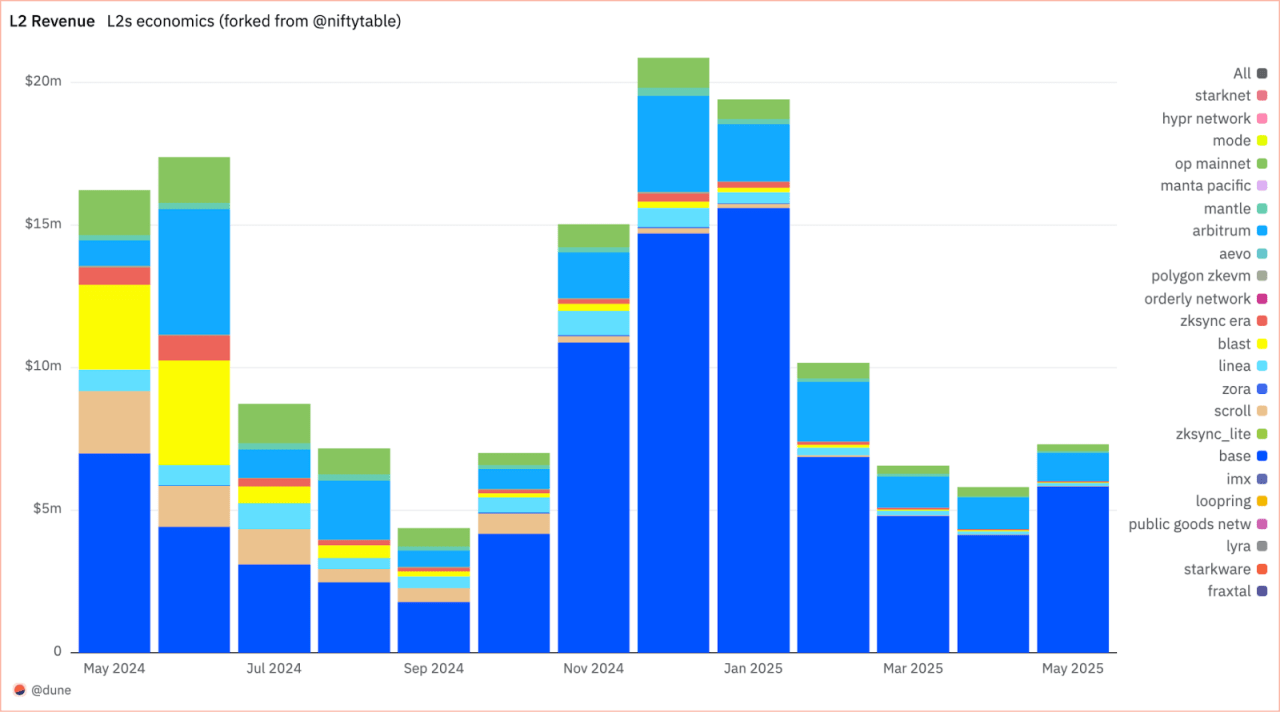Toggle polygon zkevm series in legend
The image size is (1280, 712).
tap(1200, 276)
